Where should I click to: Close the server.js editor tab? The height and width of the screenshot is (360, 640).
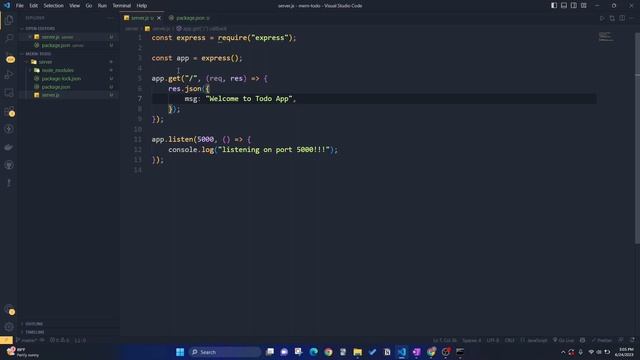[159, 18]
